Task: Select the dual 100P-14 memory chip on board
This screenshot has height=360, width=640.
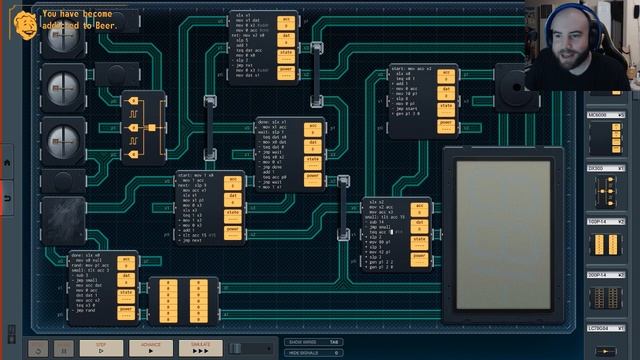Action: [183, 301]
